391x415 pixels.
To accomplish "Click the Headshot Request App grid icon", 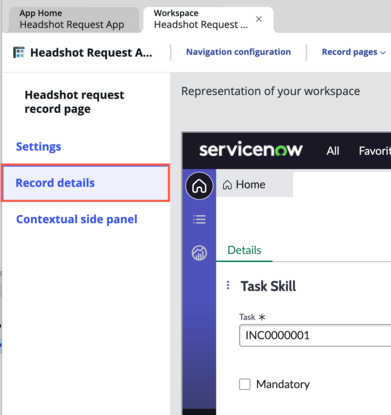I will pos(19,52).
